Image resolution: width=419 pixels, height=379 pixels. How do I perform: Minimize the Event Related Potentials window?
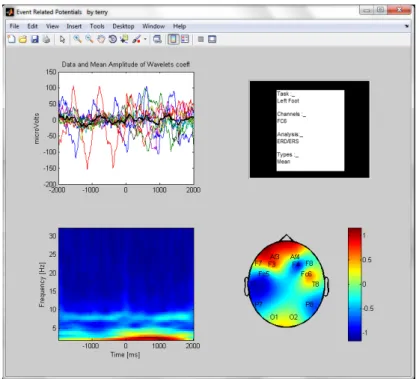tap(367, 10)
